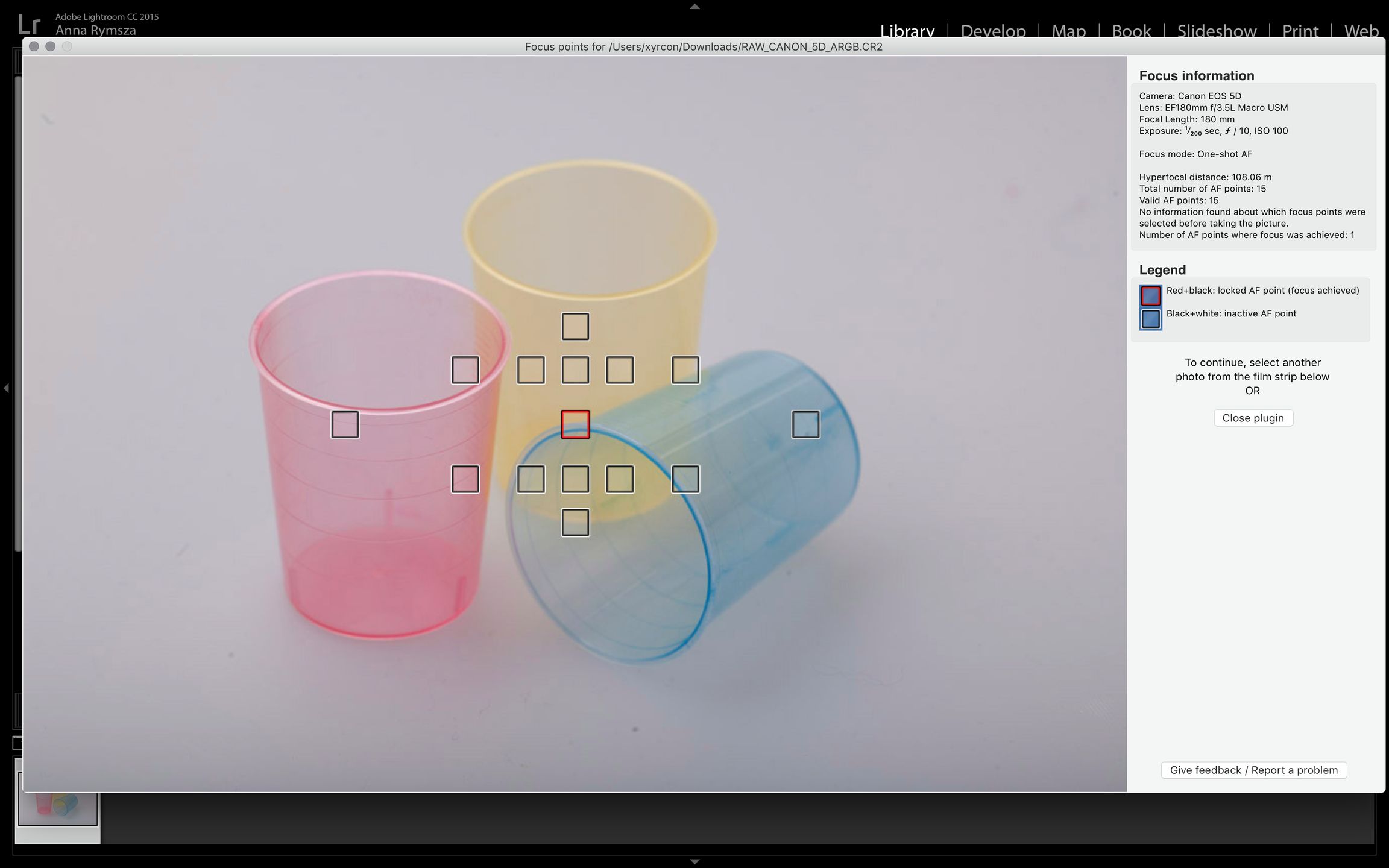Viewport: 1389px width, 868px height.
Task: Click the red close window button
Action: pos(34,46)
